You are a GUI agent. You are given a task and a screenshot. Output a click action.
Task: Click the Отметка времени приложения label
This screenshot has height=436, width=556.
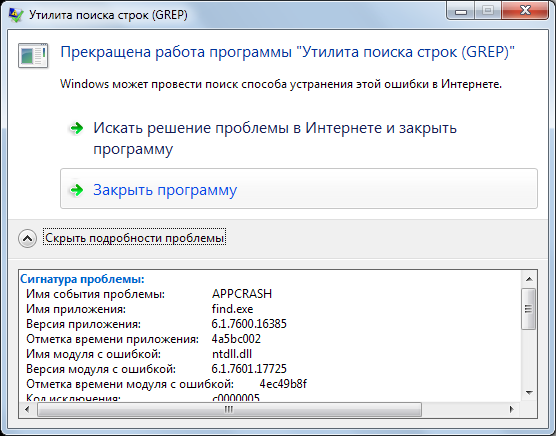pos(113,339)
